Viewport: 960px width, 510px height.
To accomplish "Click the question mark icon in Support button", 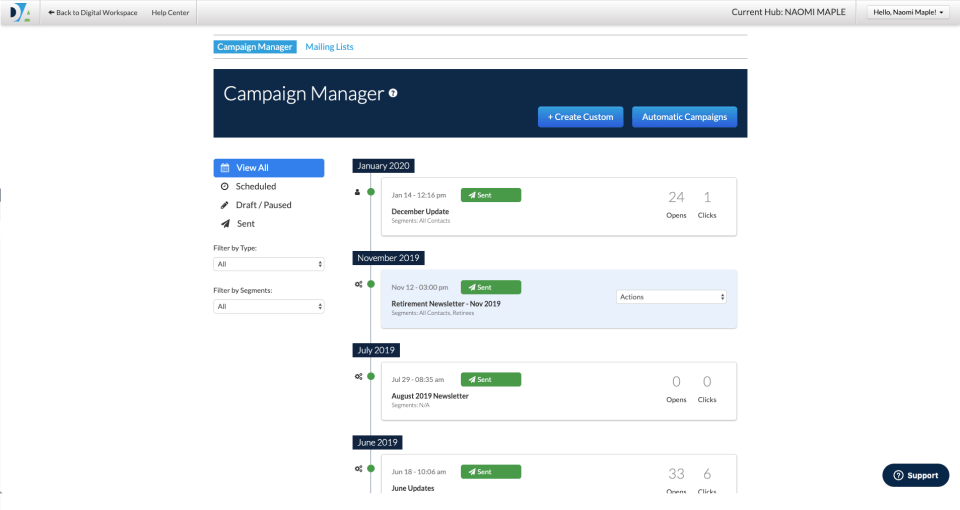I will pyautogui.click(x=898, y=476).
